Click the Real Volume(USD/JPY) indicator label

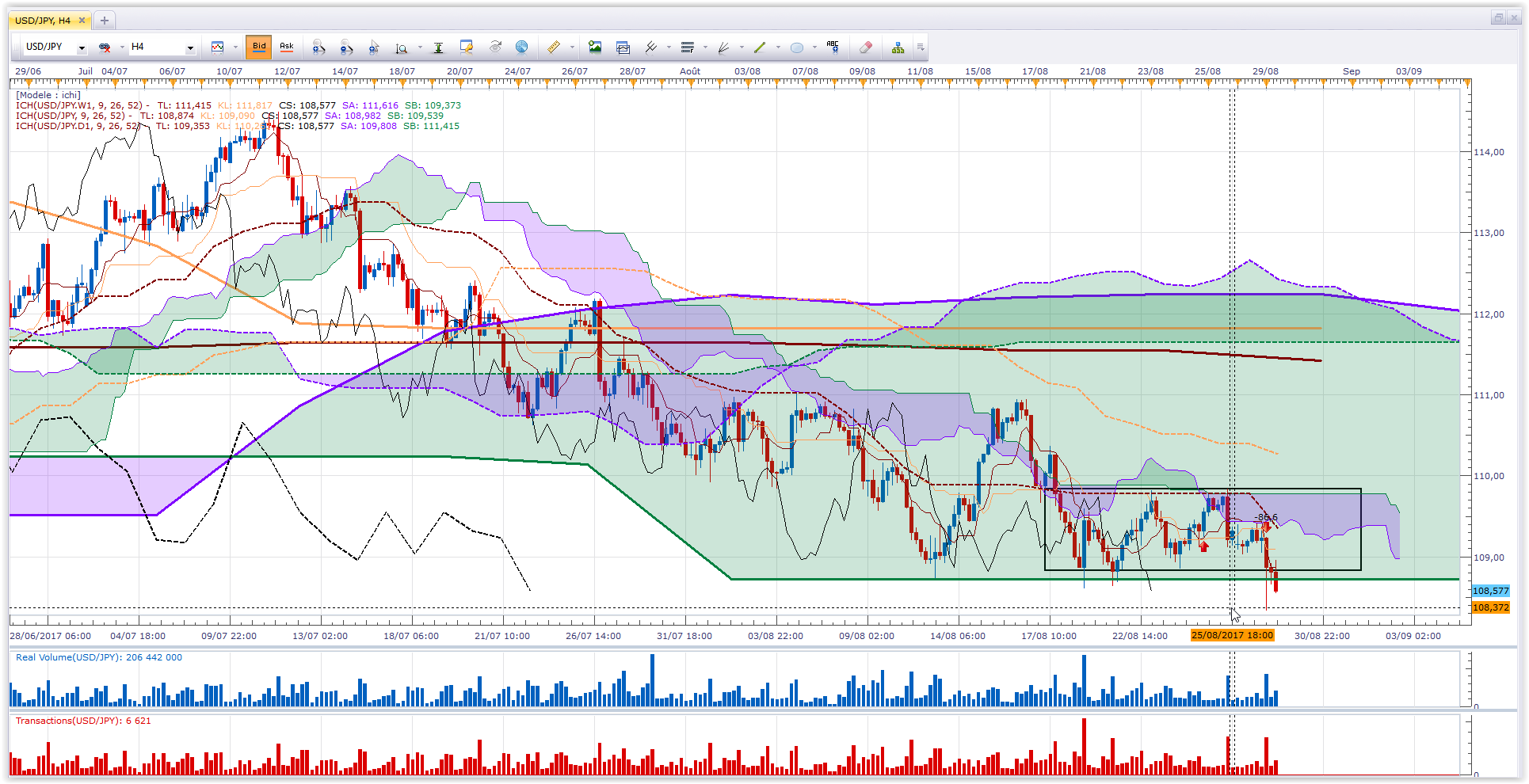click(98, 657)
